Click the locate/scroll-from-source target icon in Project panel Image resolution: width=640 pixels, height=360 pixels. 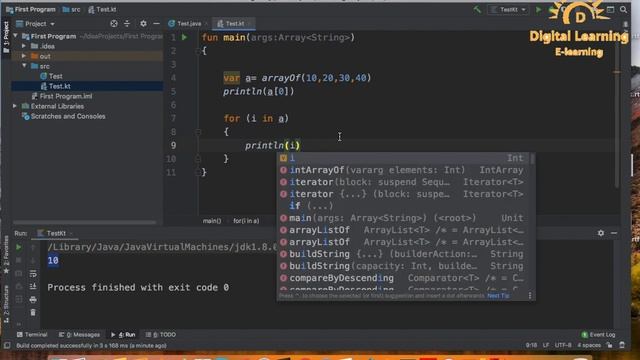coord(114,24)
